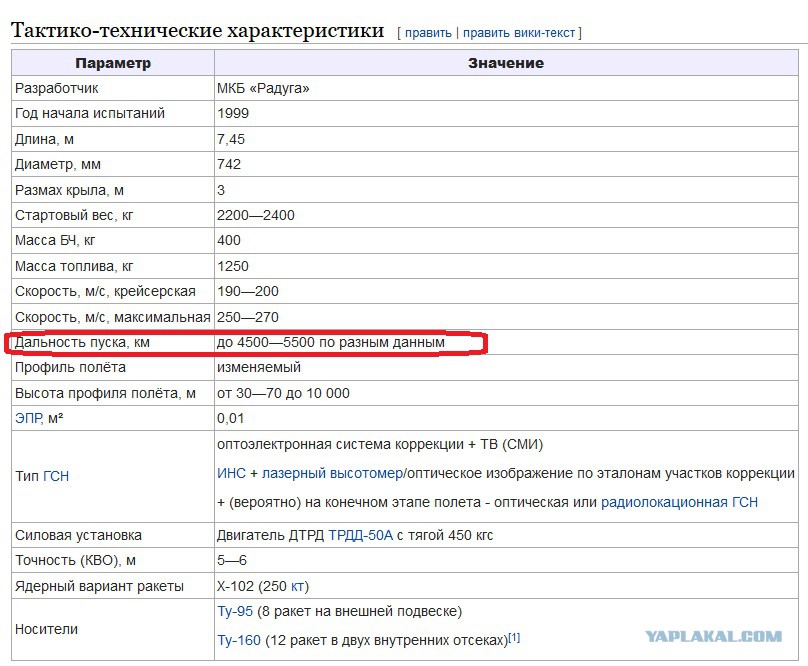Follow the ТРДД-50А engine link
The image size is (808, 666).
pos(360,535)
